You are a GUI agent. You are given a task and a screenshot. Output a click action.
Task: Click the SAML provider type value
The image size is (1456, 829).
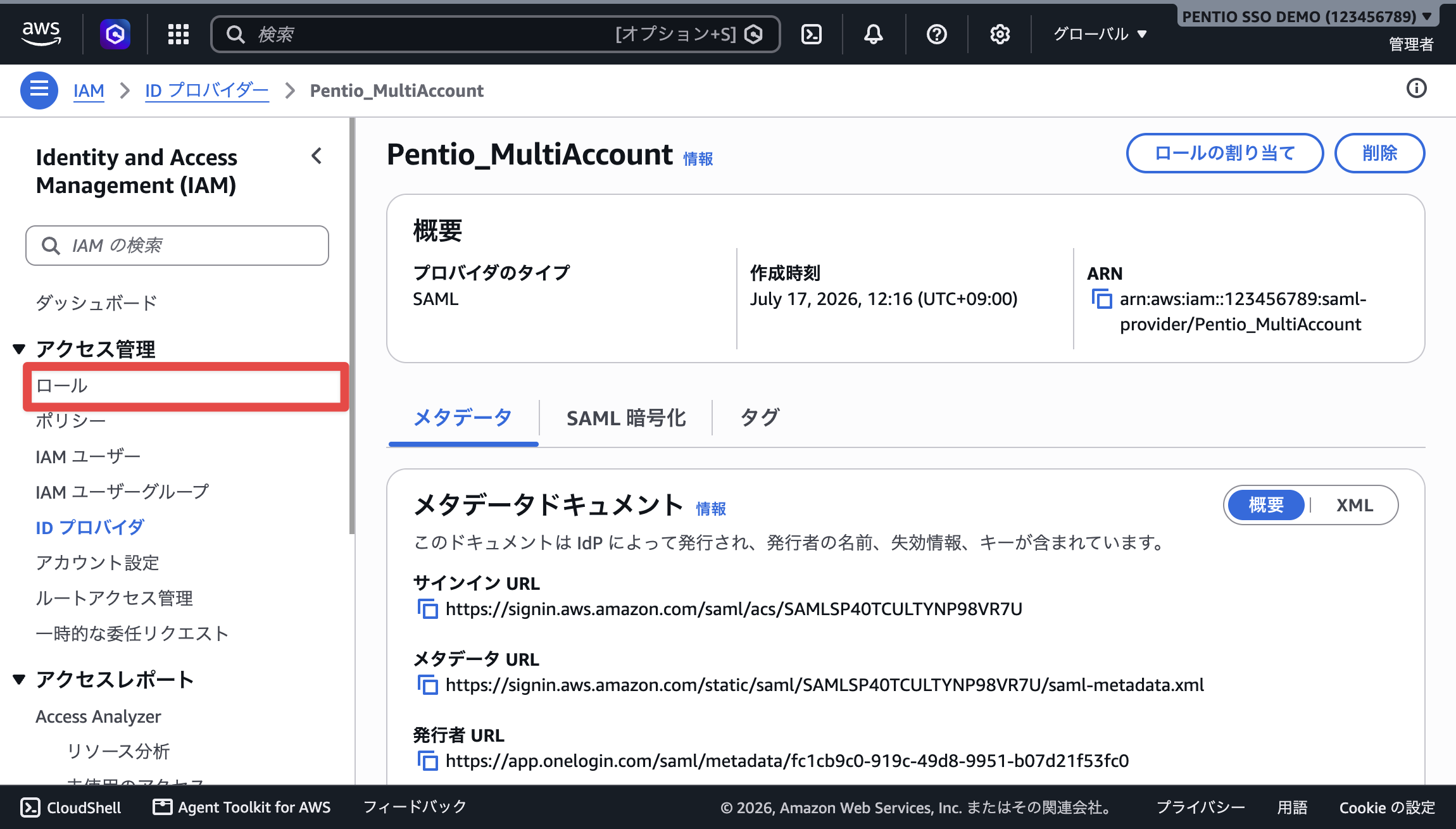point(436,299)
